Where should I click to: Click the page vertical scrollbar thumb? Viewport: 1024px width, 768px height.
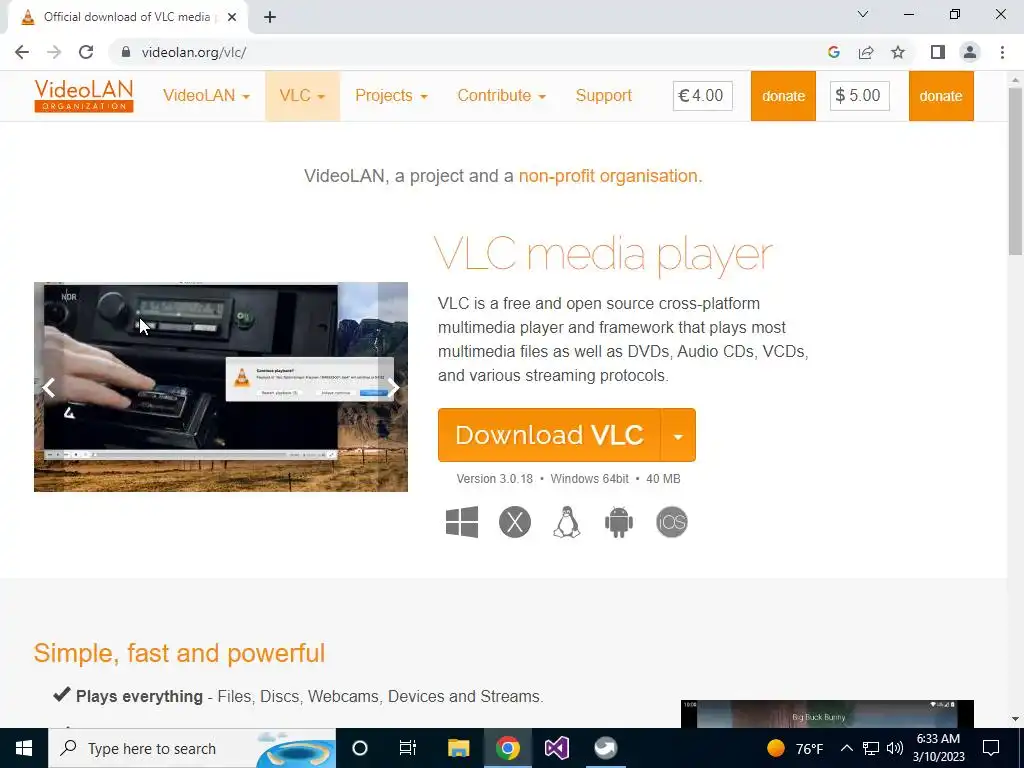(x=1016, y=170)
